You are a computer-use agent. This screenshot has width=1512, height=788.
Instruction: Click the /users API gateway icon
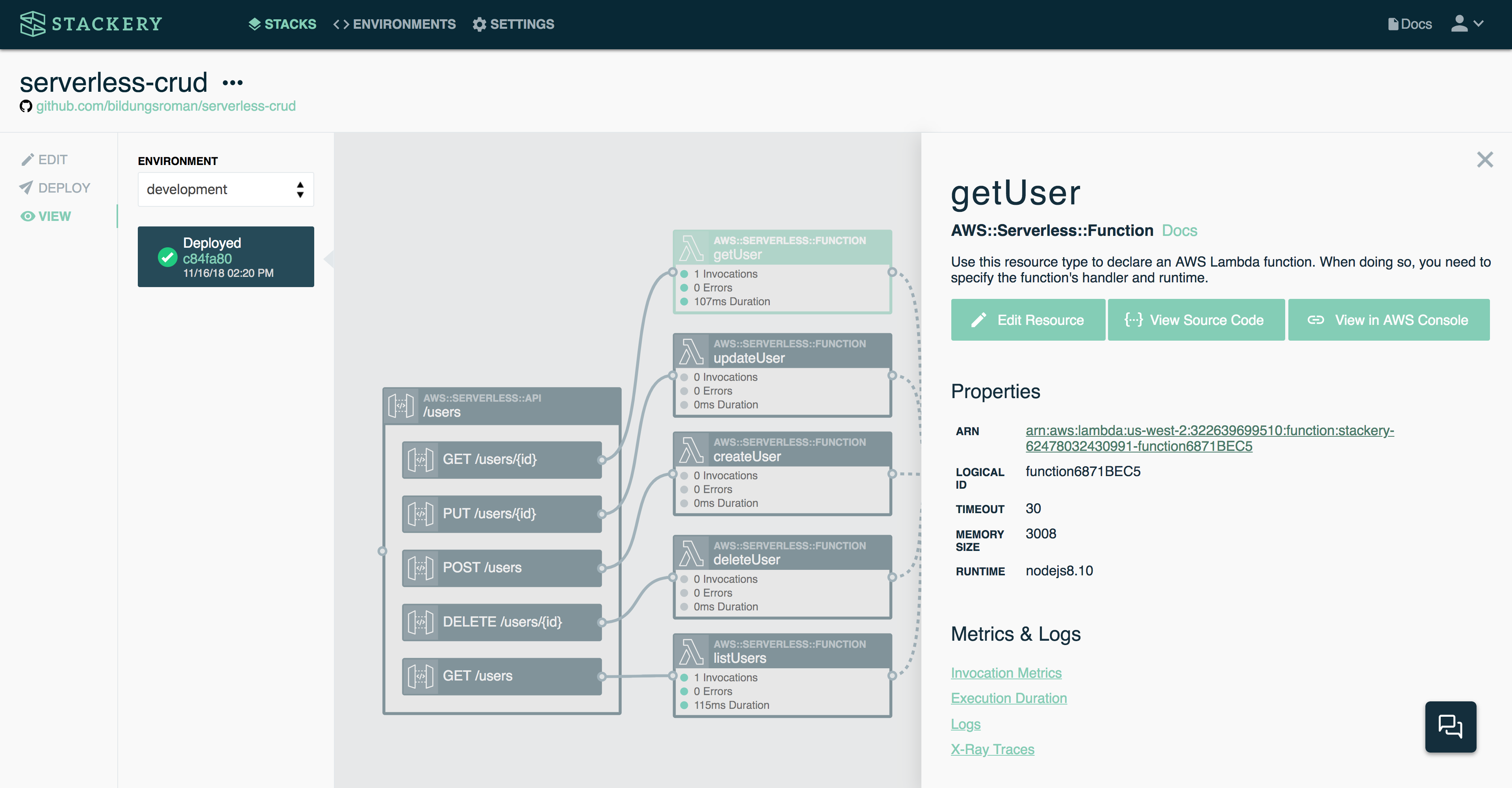(401, 406)
